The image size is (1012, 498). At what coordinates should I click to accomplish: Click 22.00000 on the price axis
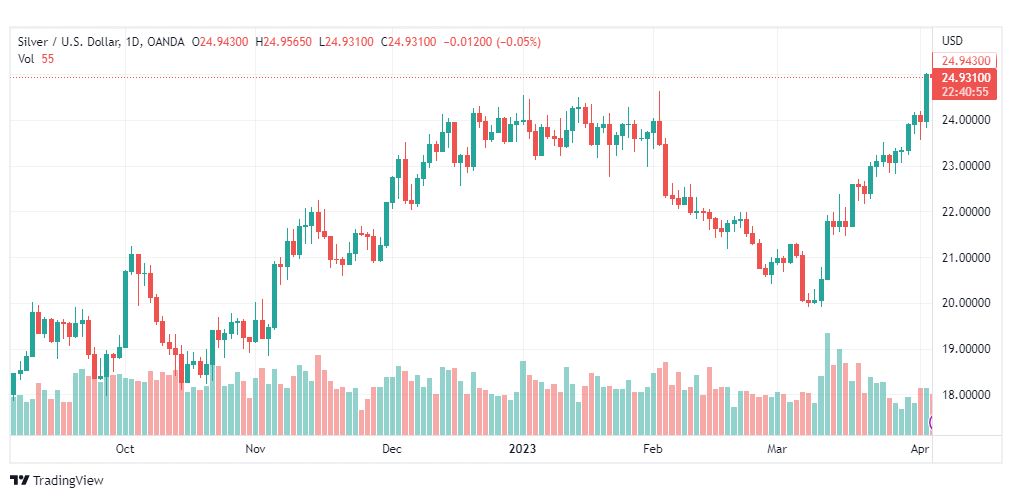tap(966, 212)
